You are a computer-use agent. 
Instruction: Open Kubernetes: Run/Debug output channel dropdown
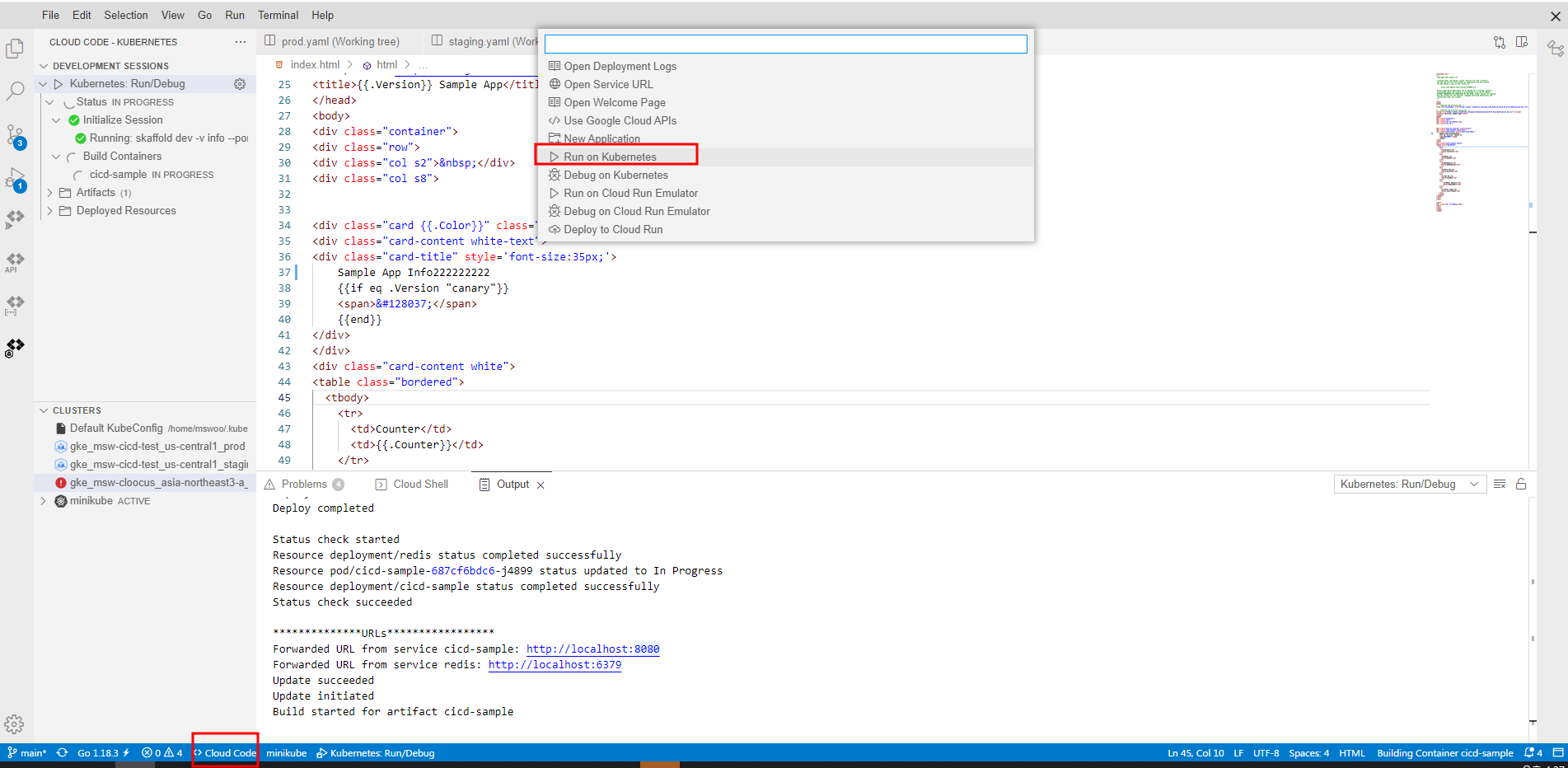[x=1409, y=485]
